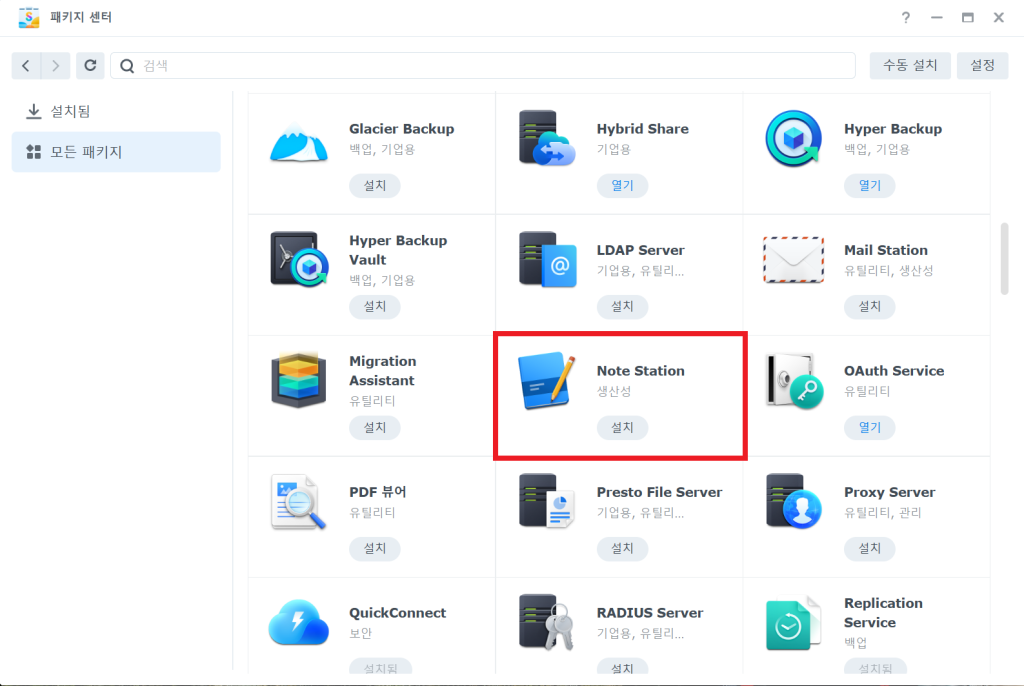Install Hyper Backup Vault with 설치
The width and height of the screenshot is (1024, 686).
pyautogui.click(x=375, y=306)
